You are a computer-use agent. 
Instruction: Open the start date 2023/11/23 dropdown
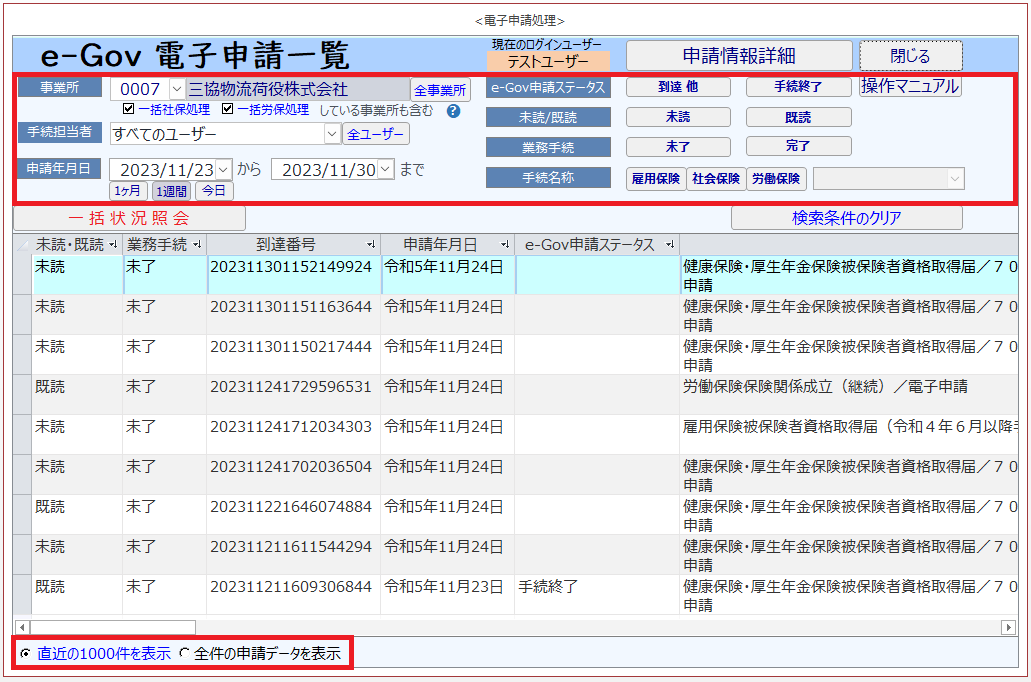coord(224,170)
